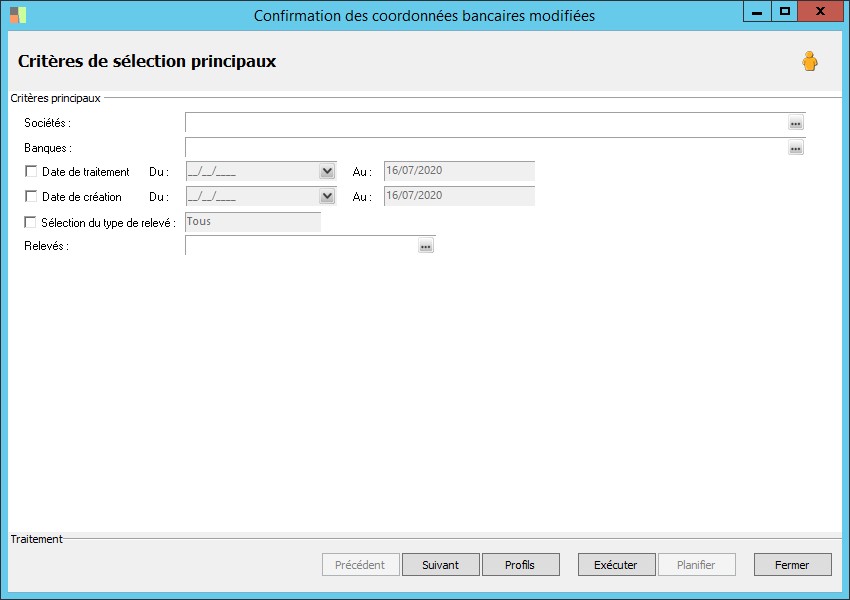The image size is (850, 600).
Task: Maximize the window
Action: (x=784, y=11)
